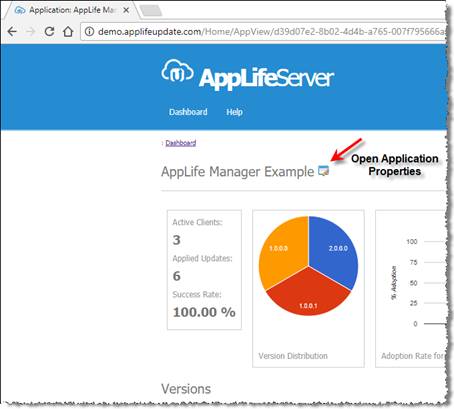Click the AppLifeServer title text

pos(266,78)
